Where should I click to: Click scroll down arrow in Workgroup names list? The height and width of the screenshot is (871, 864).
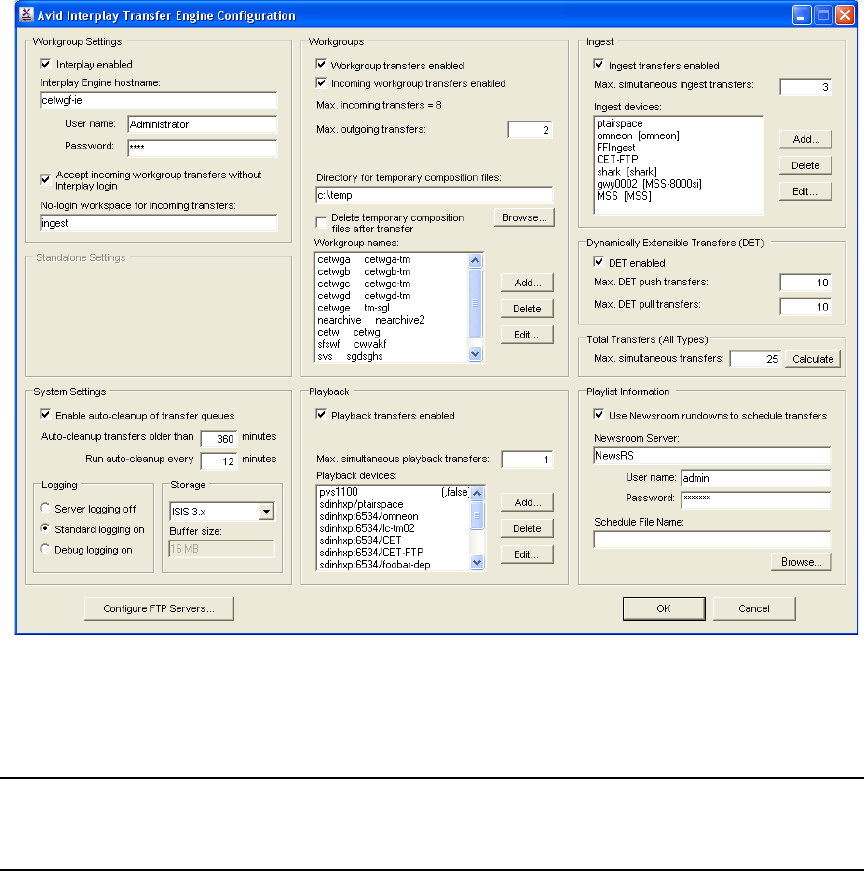475,354
